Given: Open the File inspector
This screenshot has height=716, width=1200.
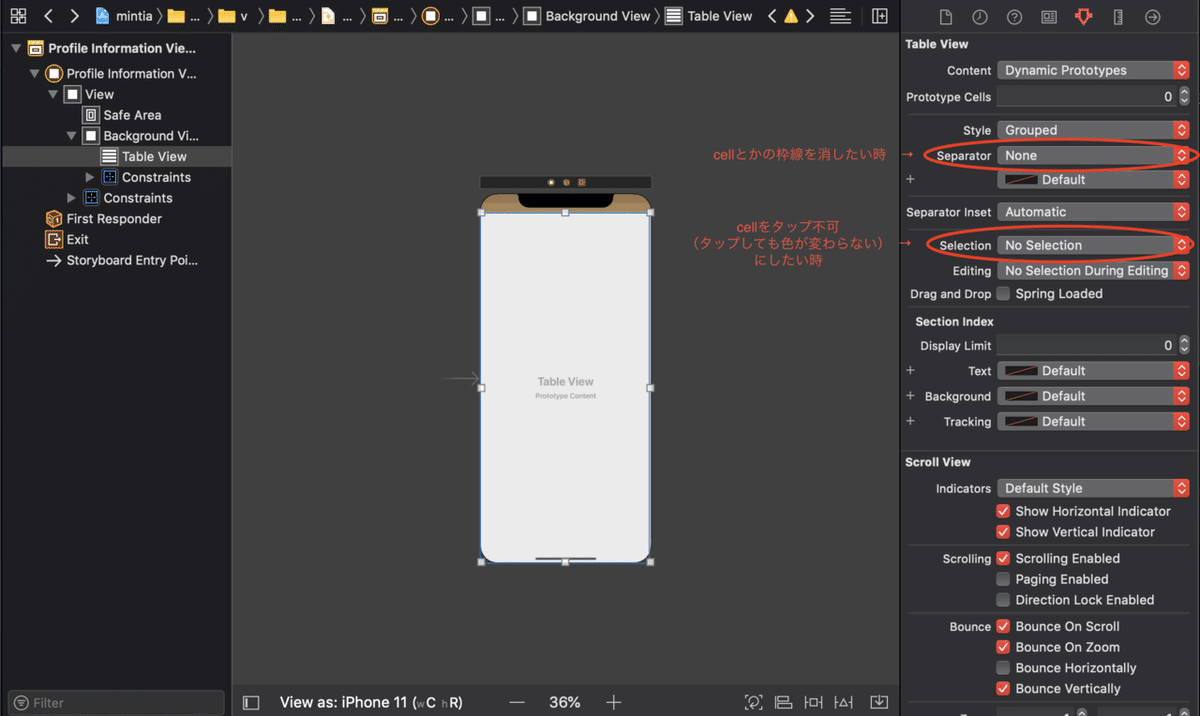Looking at the screenshot, I should [946, 17].
